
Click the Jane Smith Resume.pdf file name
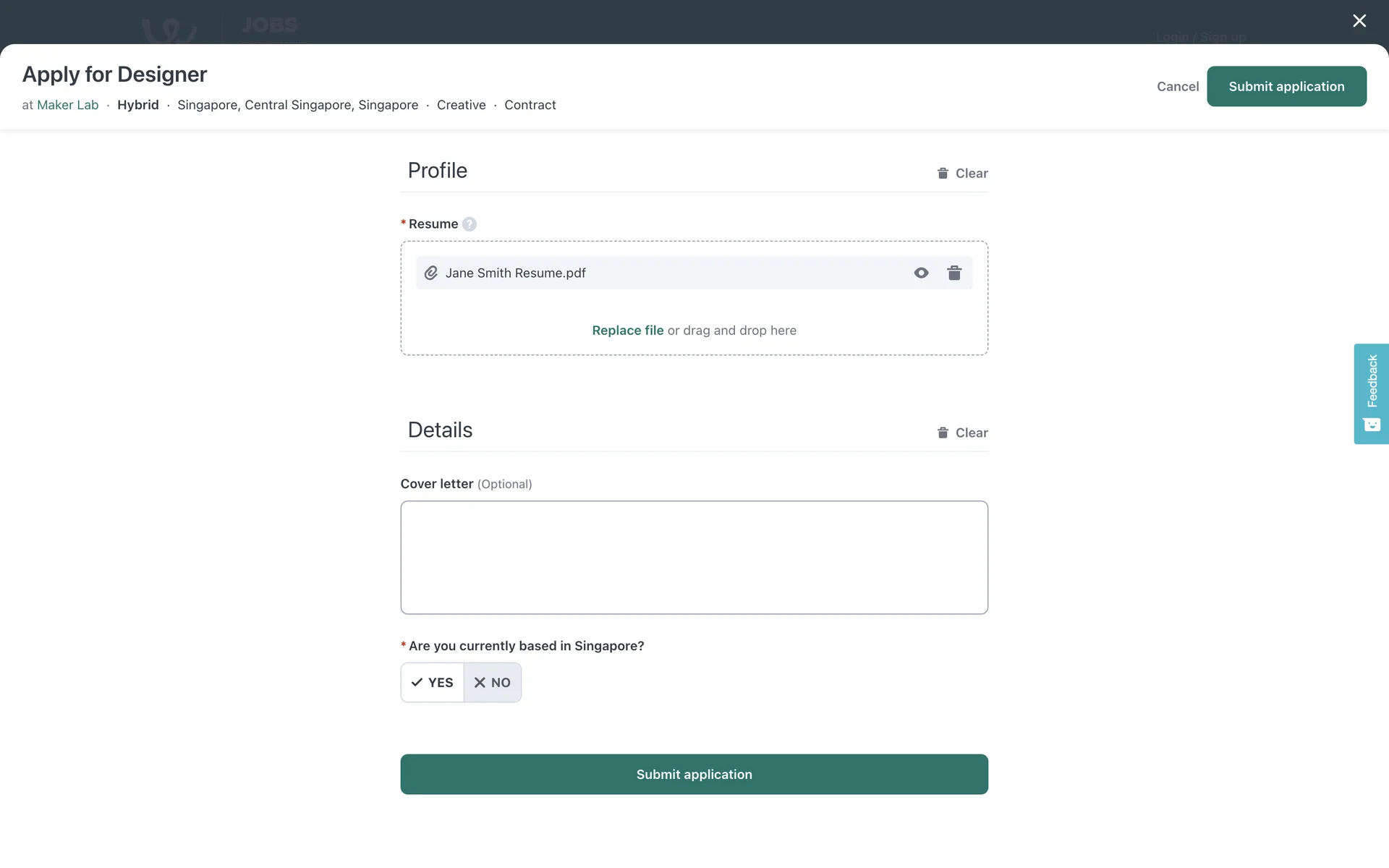[x=515, y=273]
